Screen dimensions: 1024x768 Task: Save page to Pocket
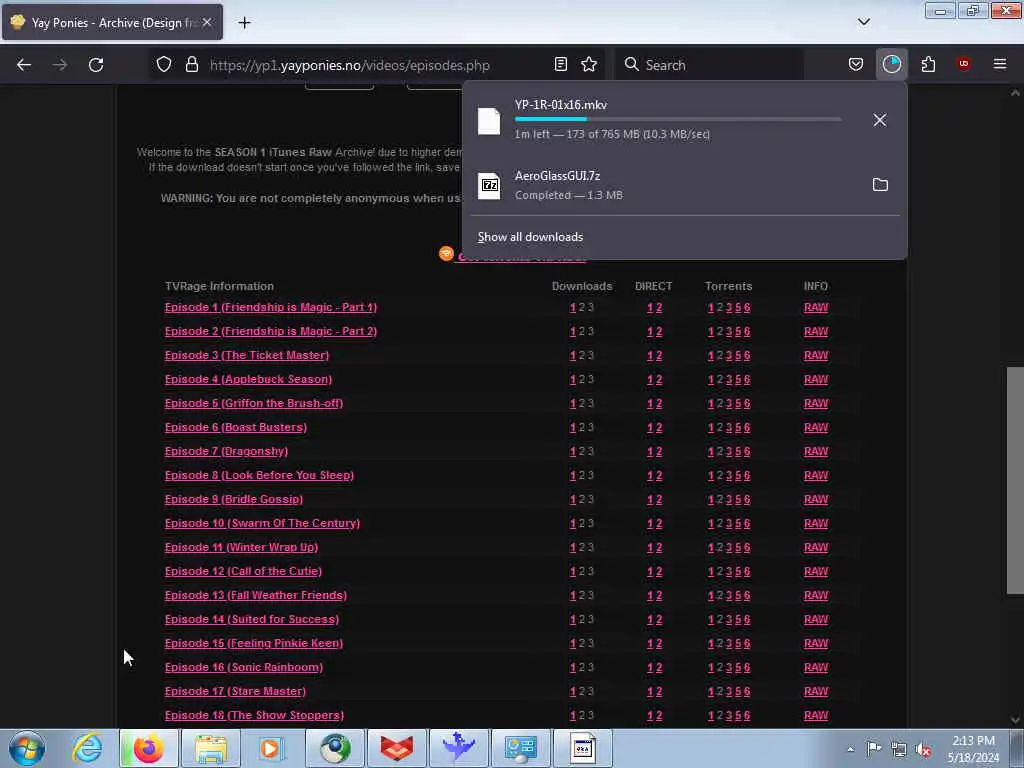(x=856, y=64)
